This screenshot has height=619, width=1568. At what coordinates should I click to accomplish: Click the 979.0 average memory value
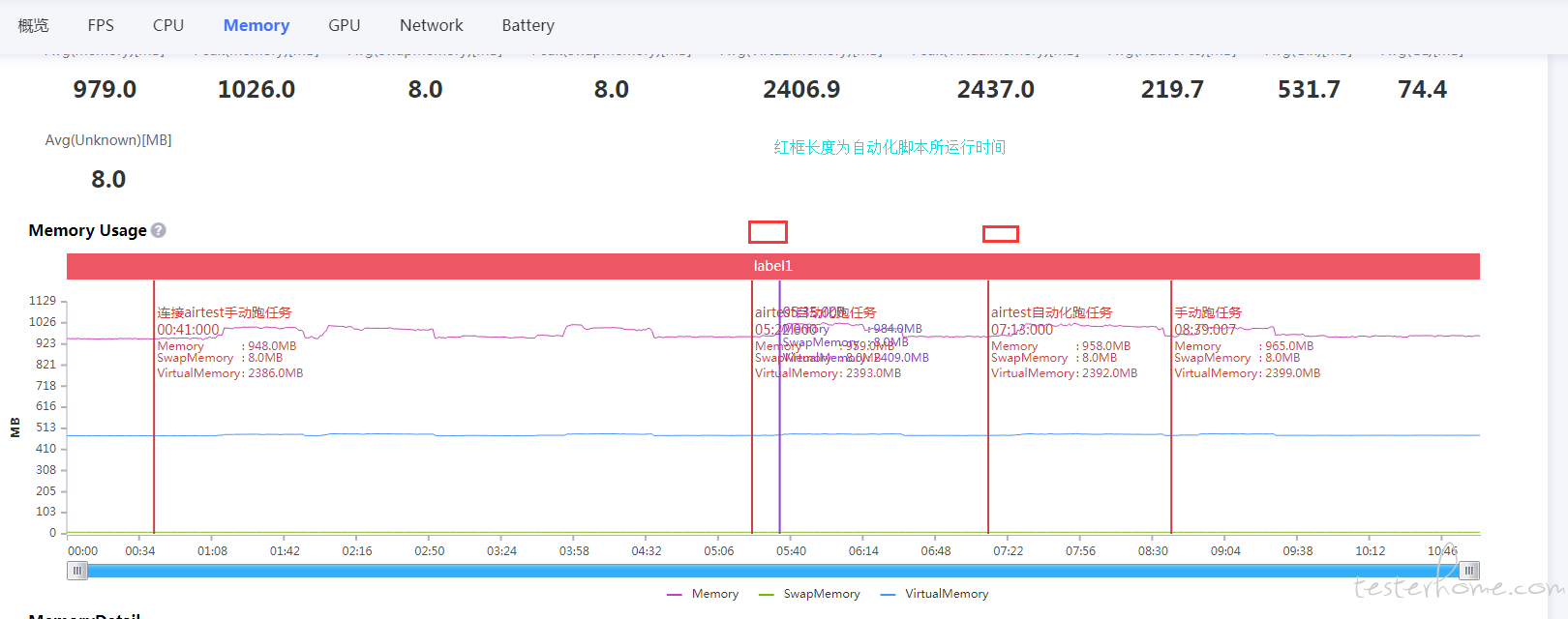pos(105,90)
